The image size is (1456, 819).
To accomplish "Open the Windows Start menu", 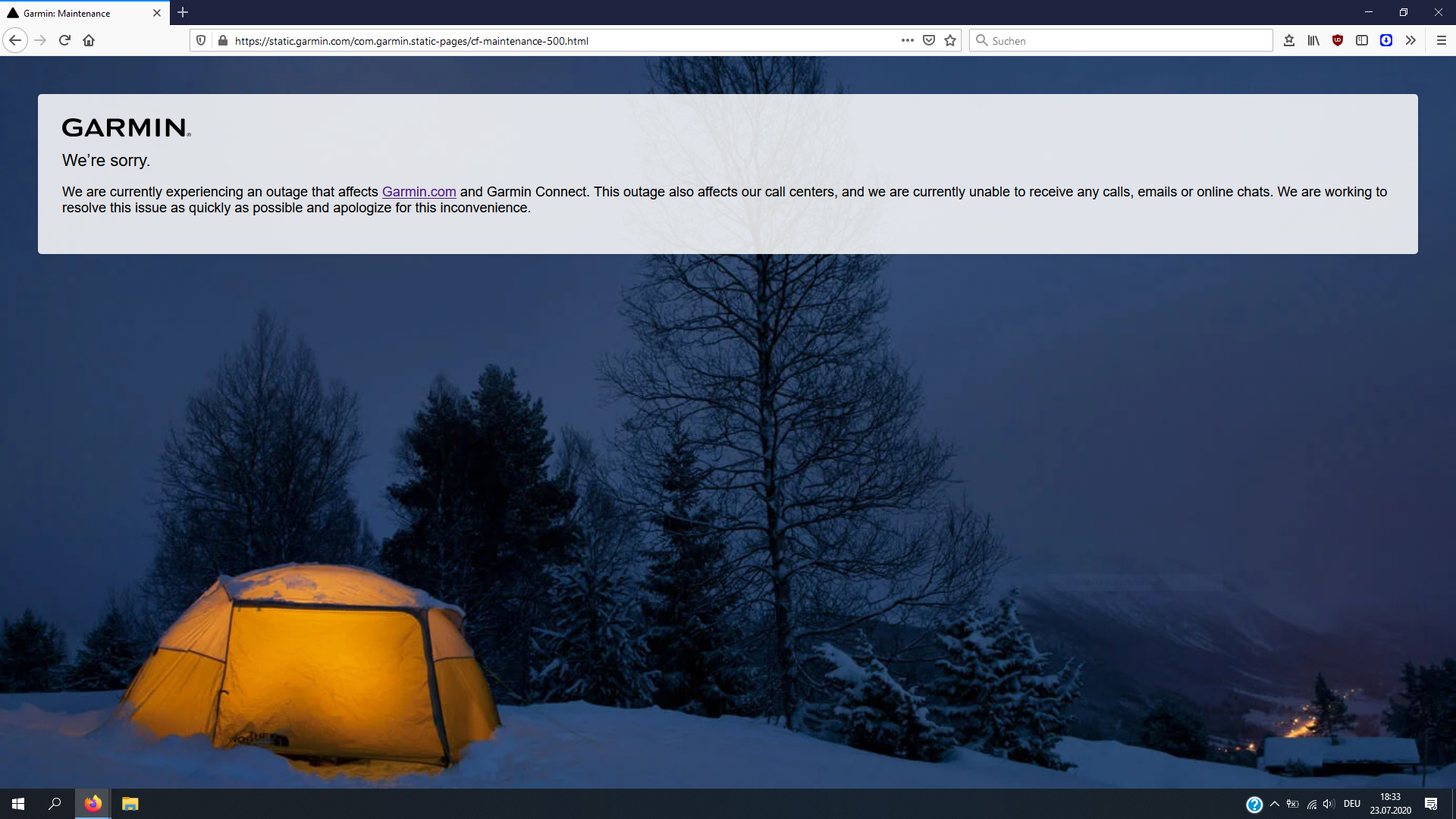I will pos(18,804).
